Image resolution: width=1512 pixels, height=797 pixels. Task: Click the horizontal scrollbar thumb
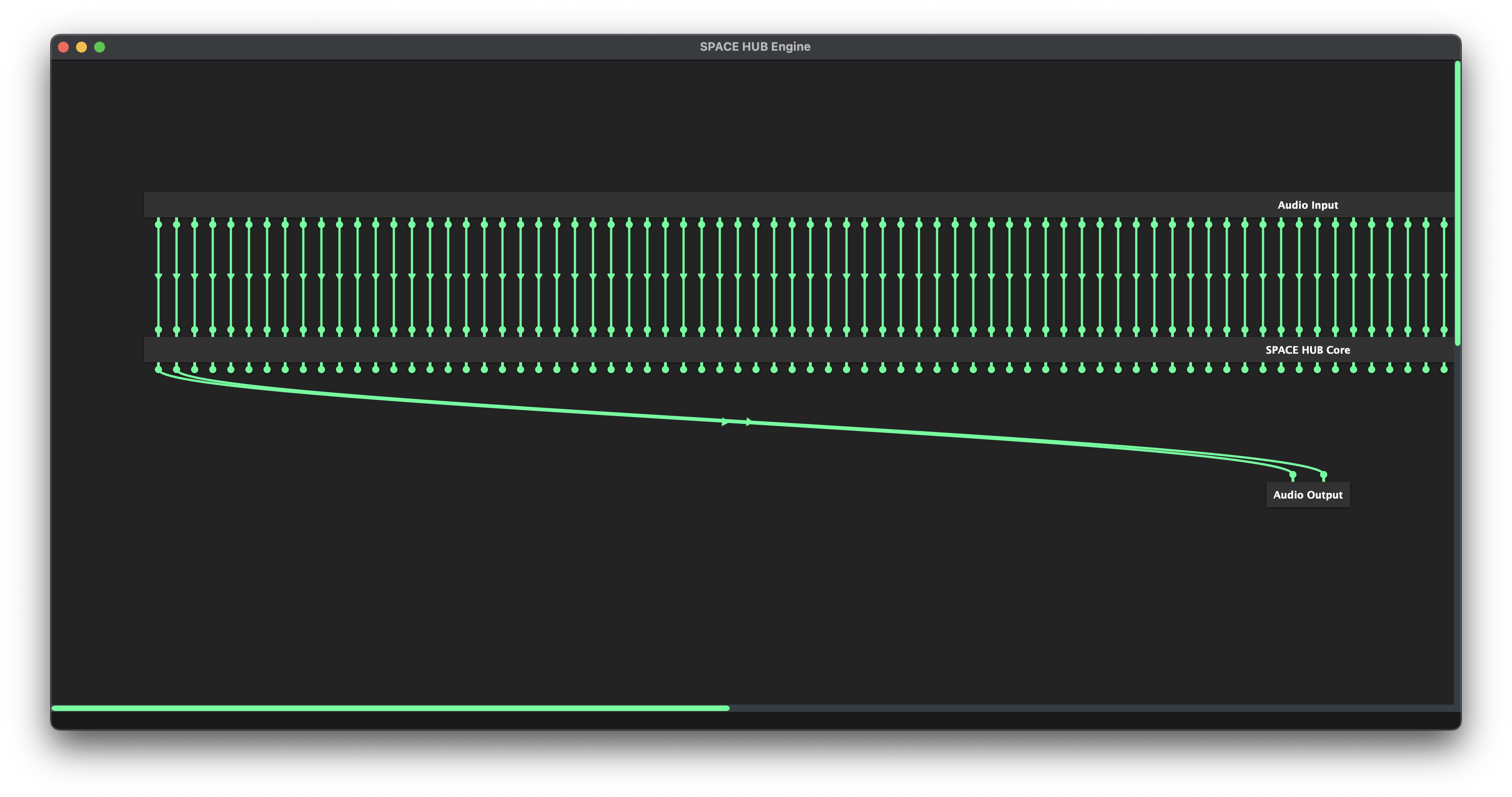pos(390,708)
